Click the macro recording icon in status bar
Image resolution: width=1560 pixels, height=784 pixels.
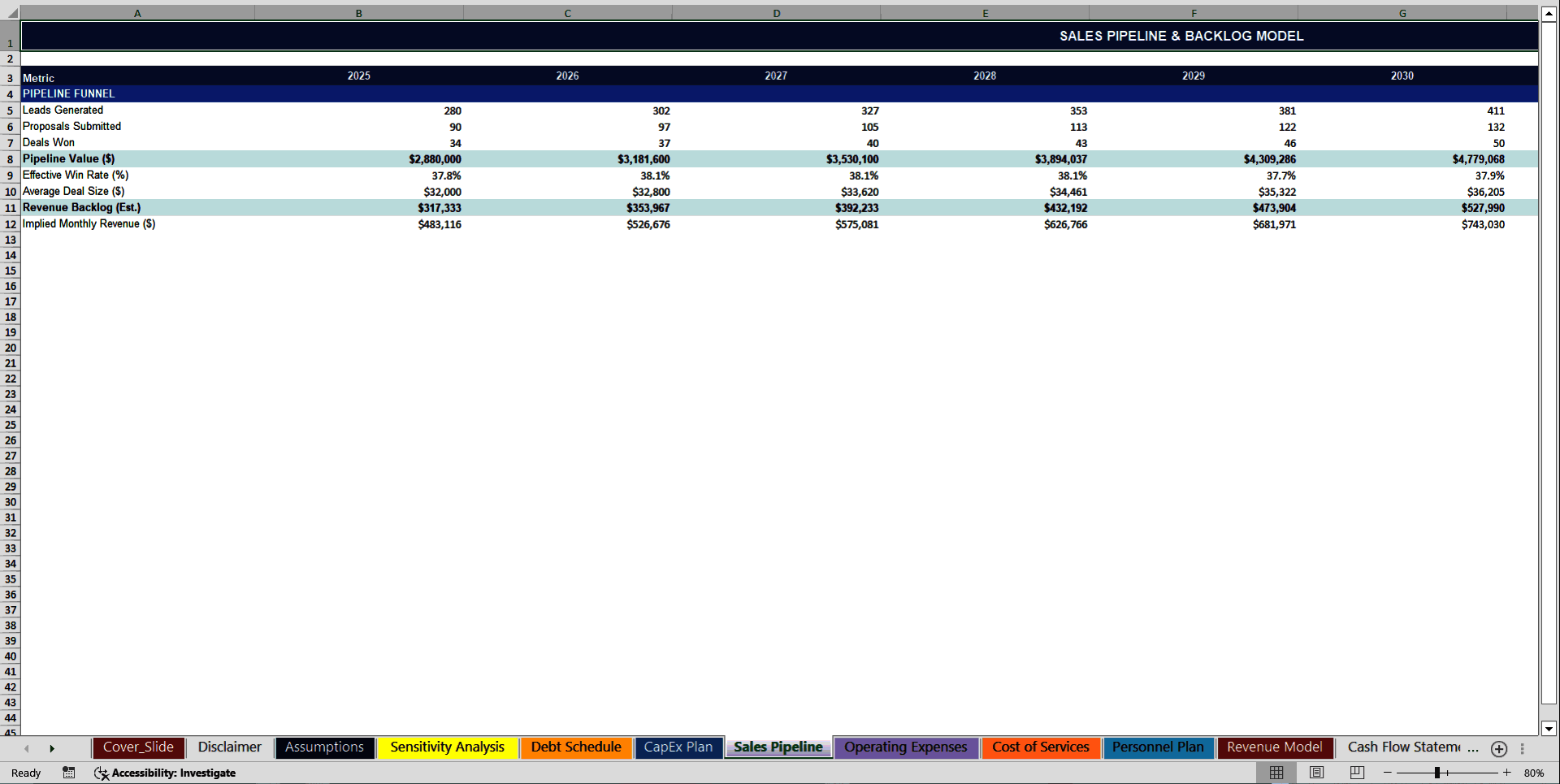tap(69, 773)
